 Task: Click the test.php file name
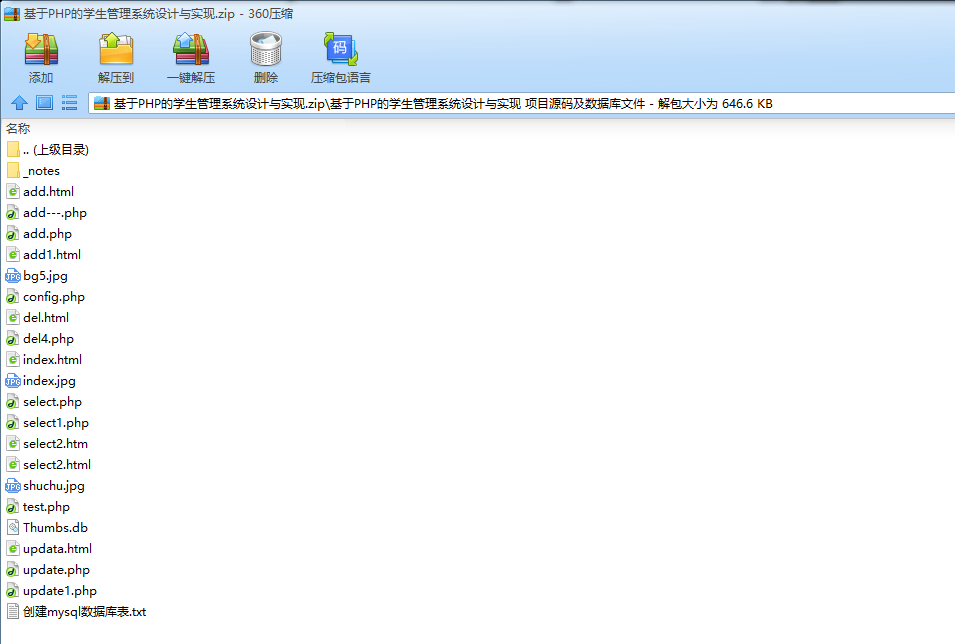pos(46,507)
